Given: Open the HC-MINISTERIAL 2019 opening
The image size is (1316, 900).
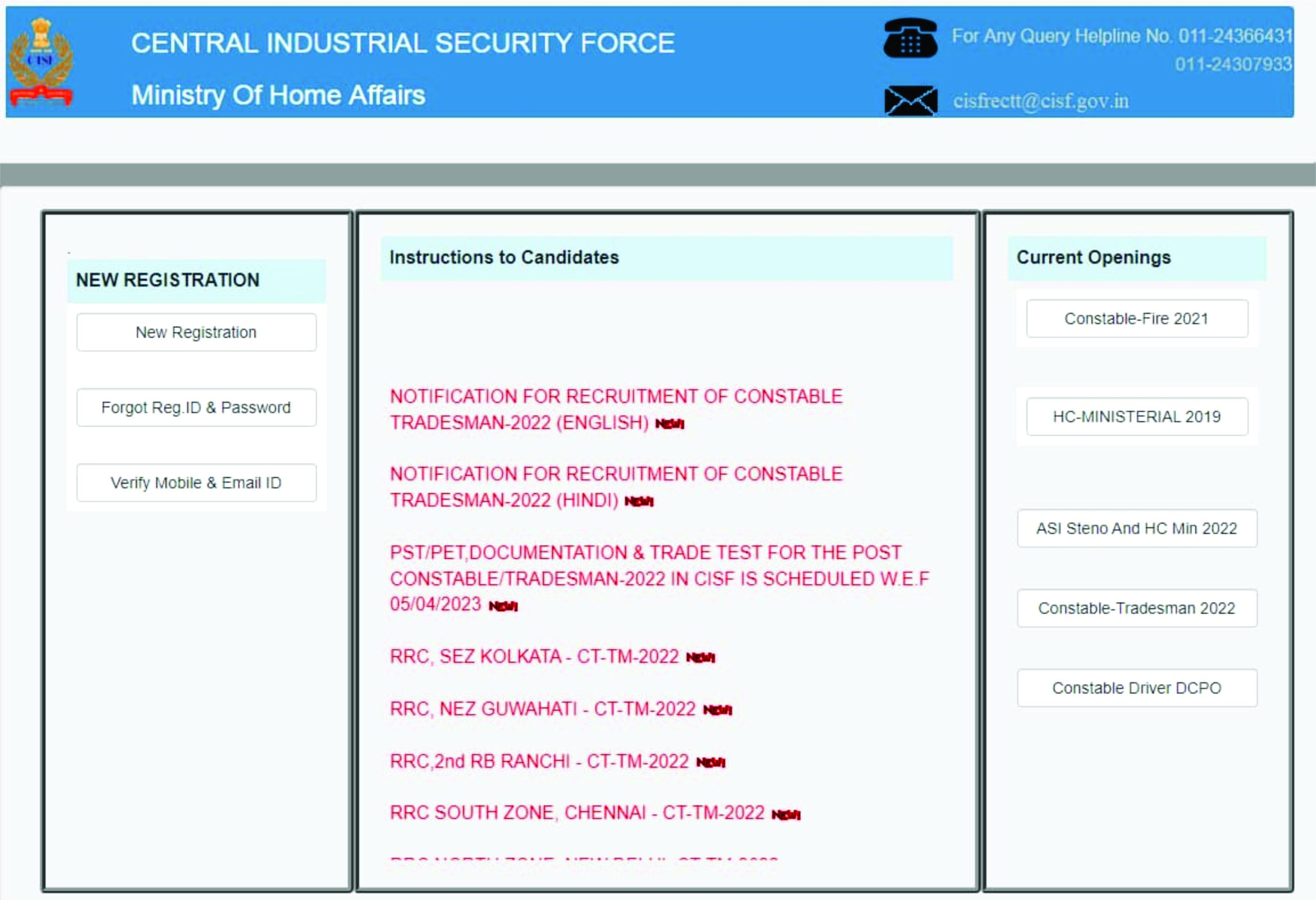Looking at the screenshot, I should [1137, 417].
